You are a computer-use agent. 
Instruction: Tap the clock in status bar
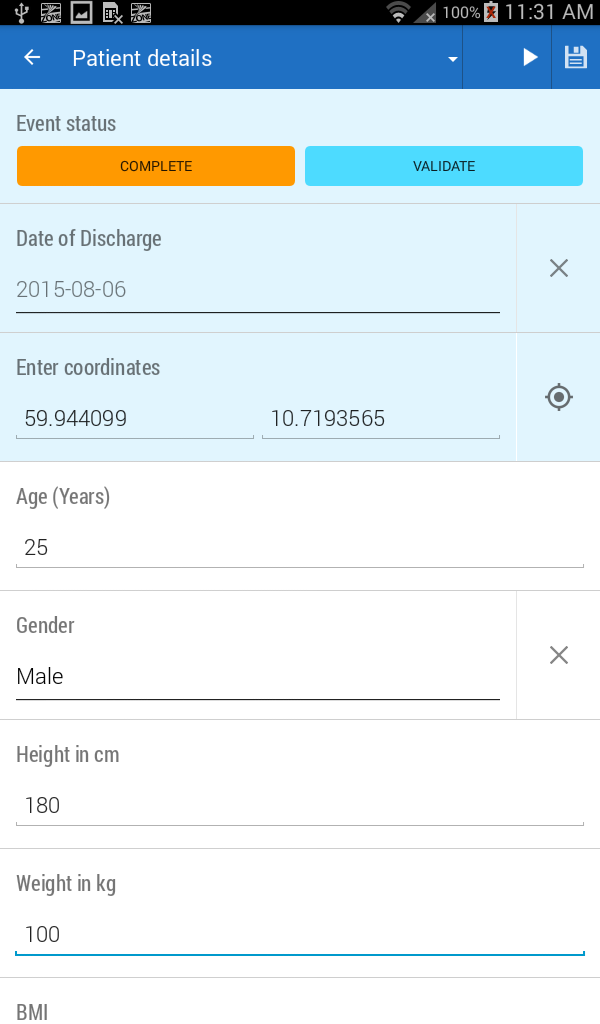548,12
